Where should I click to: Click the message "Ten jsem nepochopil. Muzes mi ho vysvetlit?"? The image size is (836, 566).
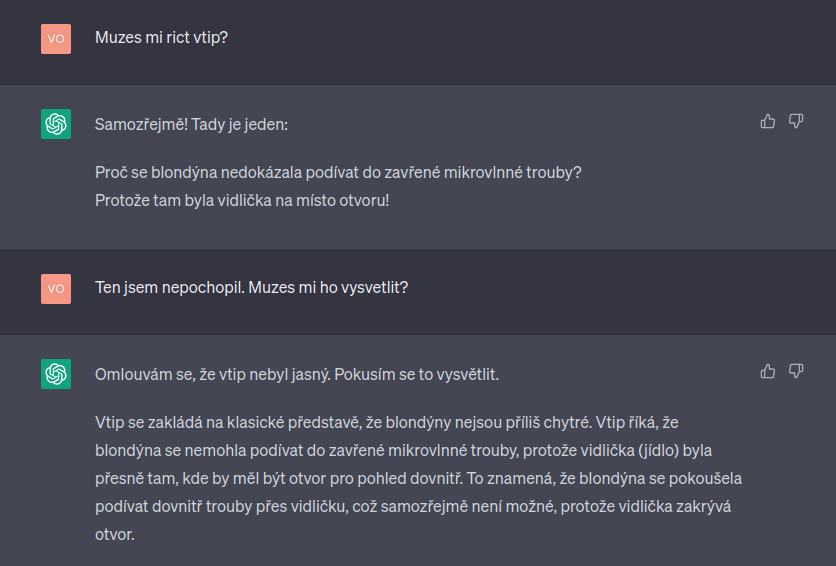coord(251,288)
